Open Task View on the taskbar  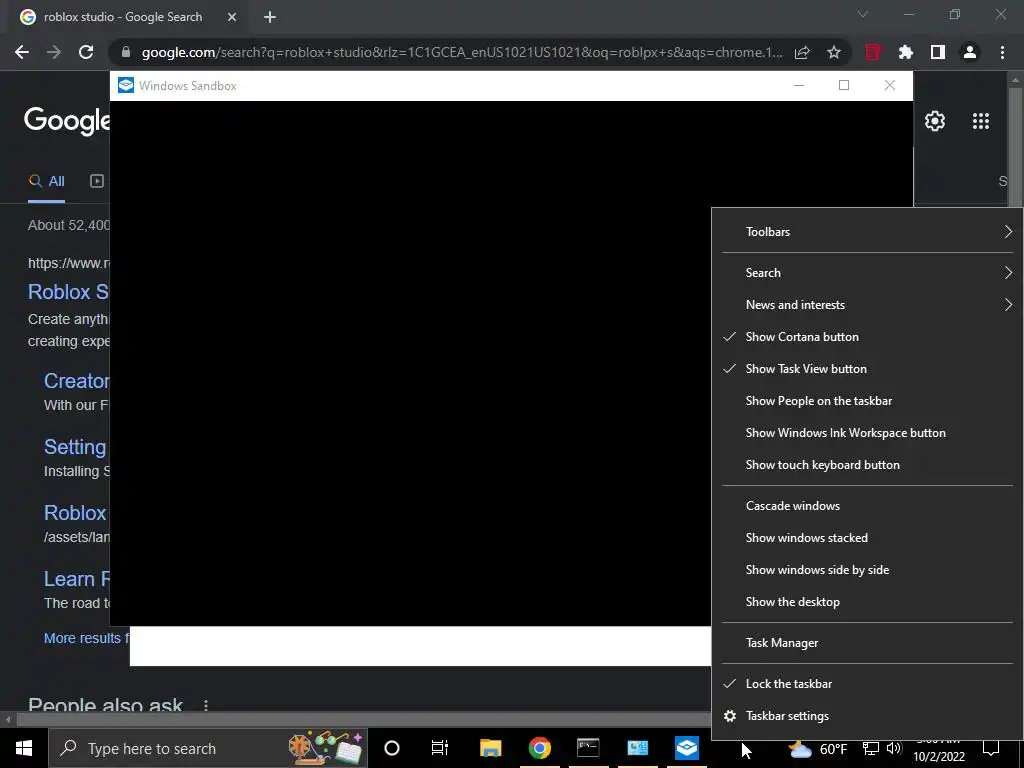pos(440,748)
